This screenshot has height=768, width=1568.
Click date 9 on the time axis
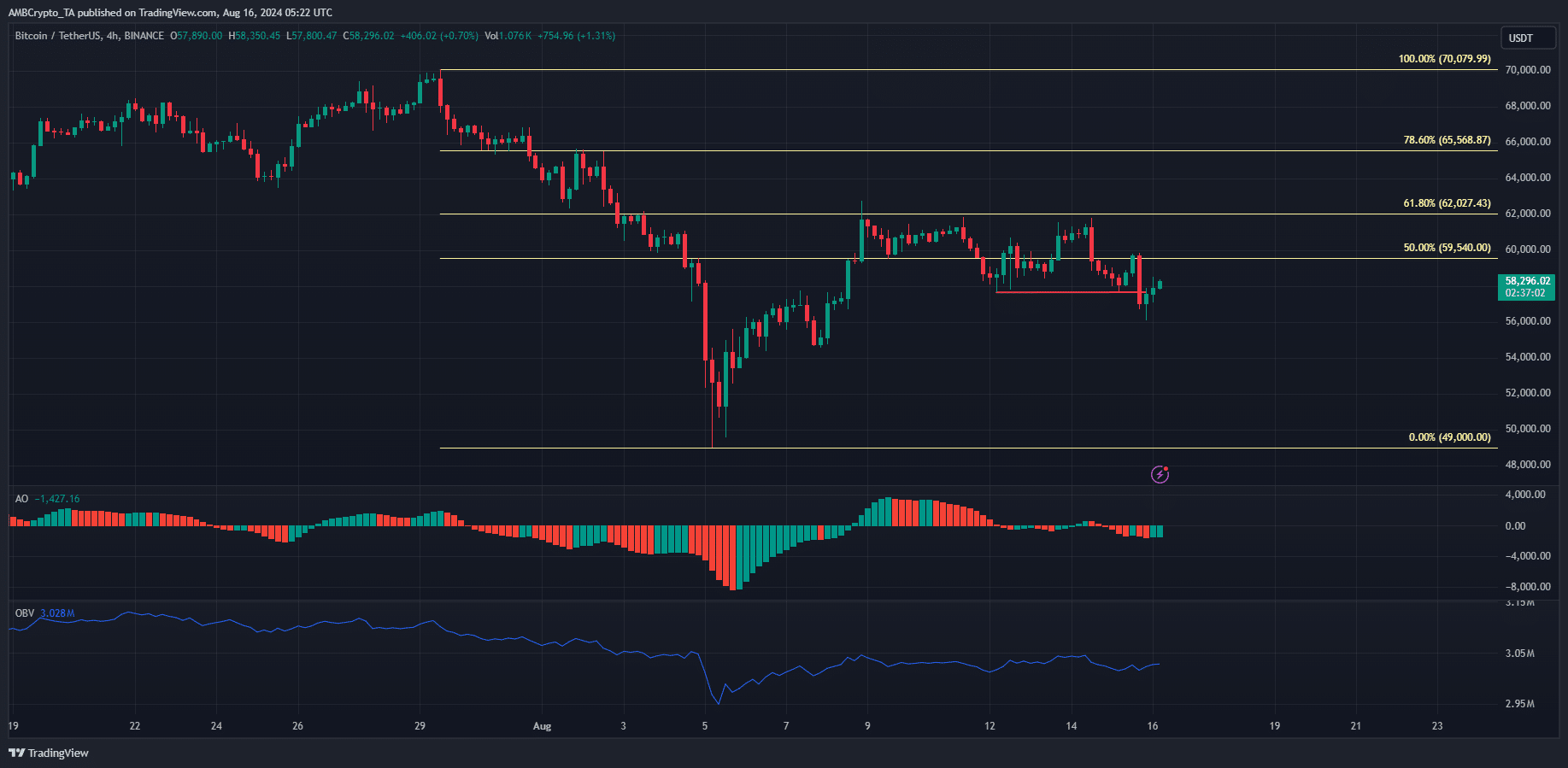click(867, 726)
